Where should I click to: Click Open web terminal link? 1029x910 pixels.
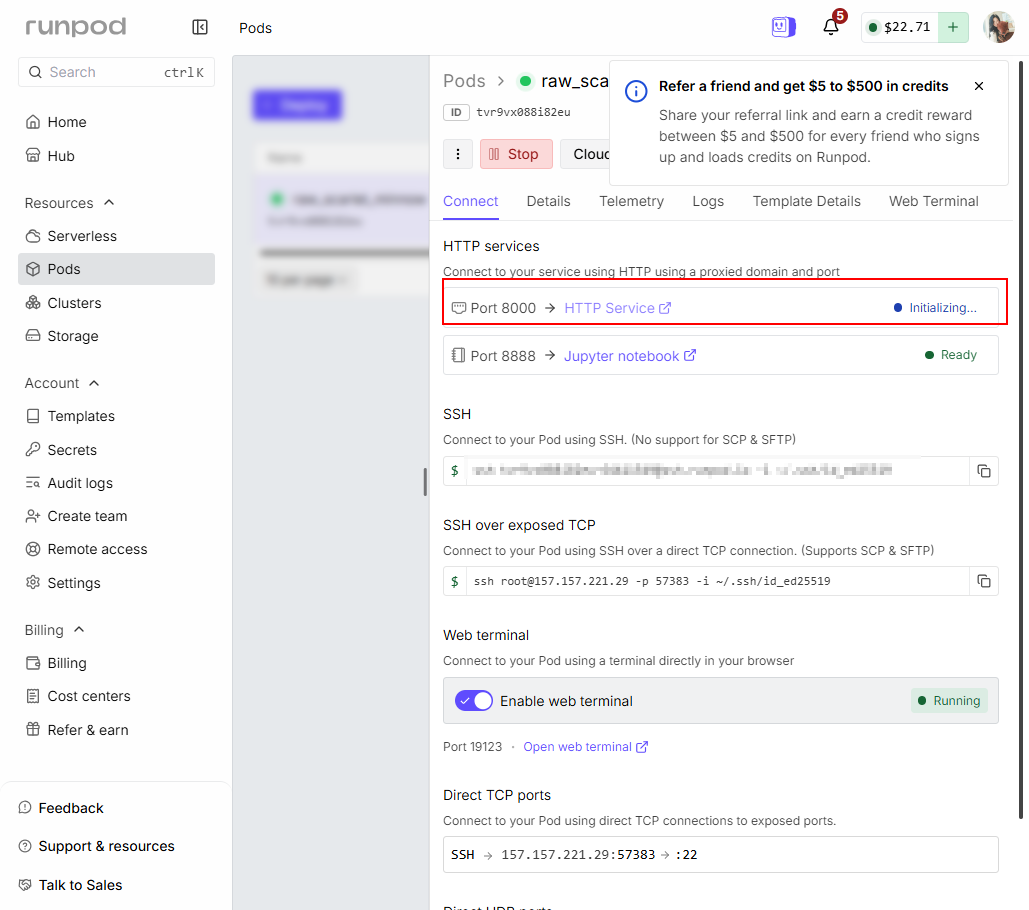tap(585, 747)
